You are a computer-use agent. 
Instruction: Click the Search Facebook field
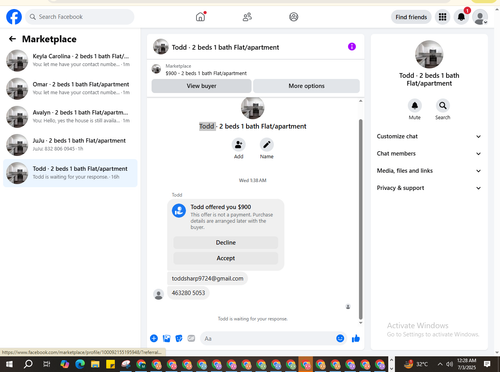(80, 17)
